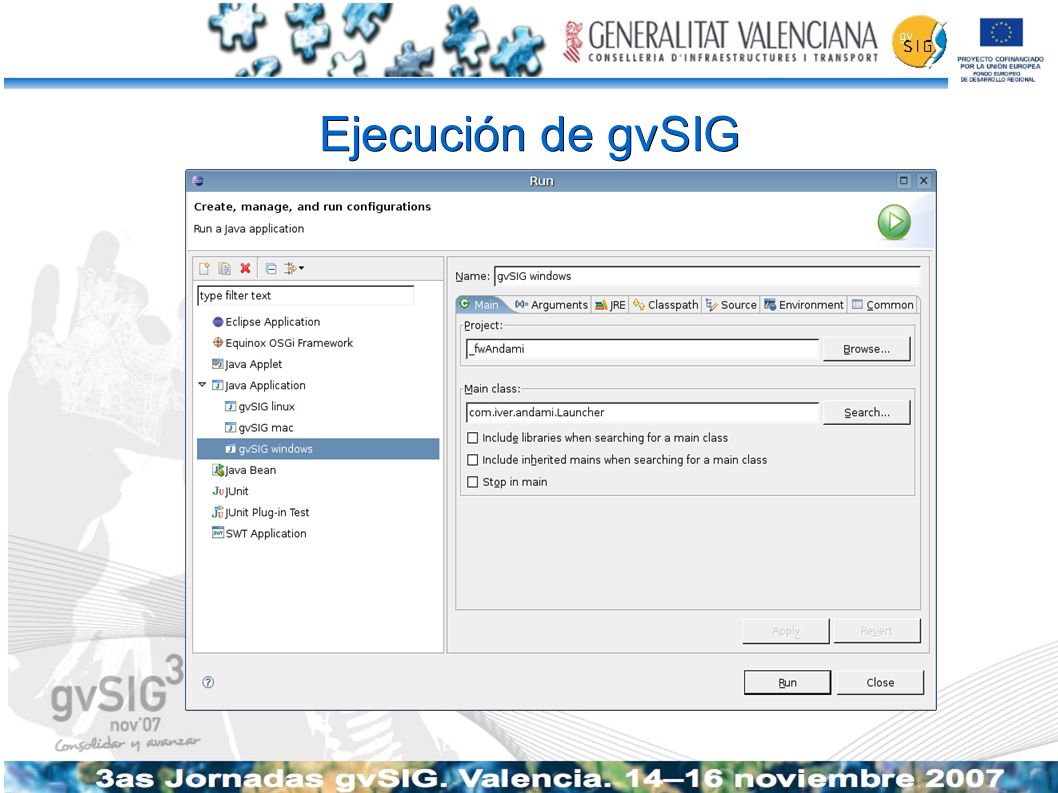Maximize the Run dialog window
This screenshot has height=793, width=1058.
(903, 181)
